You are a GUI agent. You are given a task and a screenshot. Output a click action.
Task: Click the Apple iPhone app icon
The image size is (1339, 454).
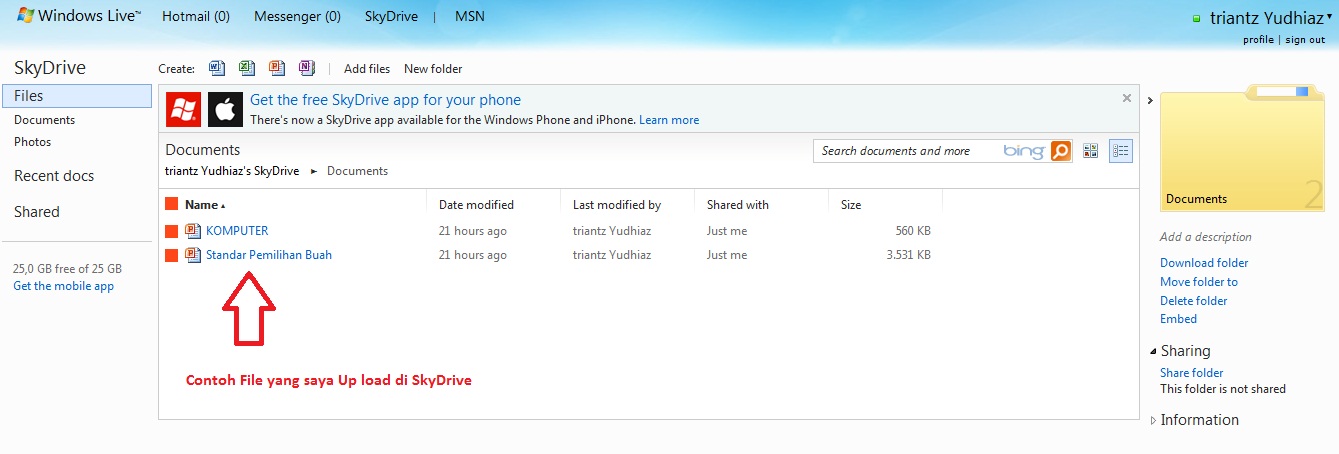click(x=226, y=109)
